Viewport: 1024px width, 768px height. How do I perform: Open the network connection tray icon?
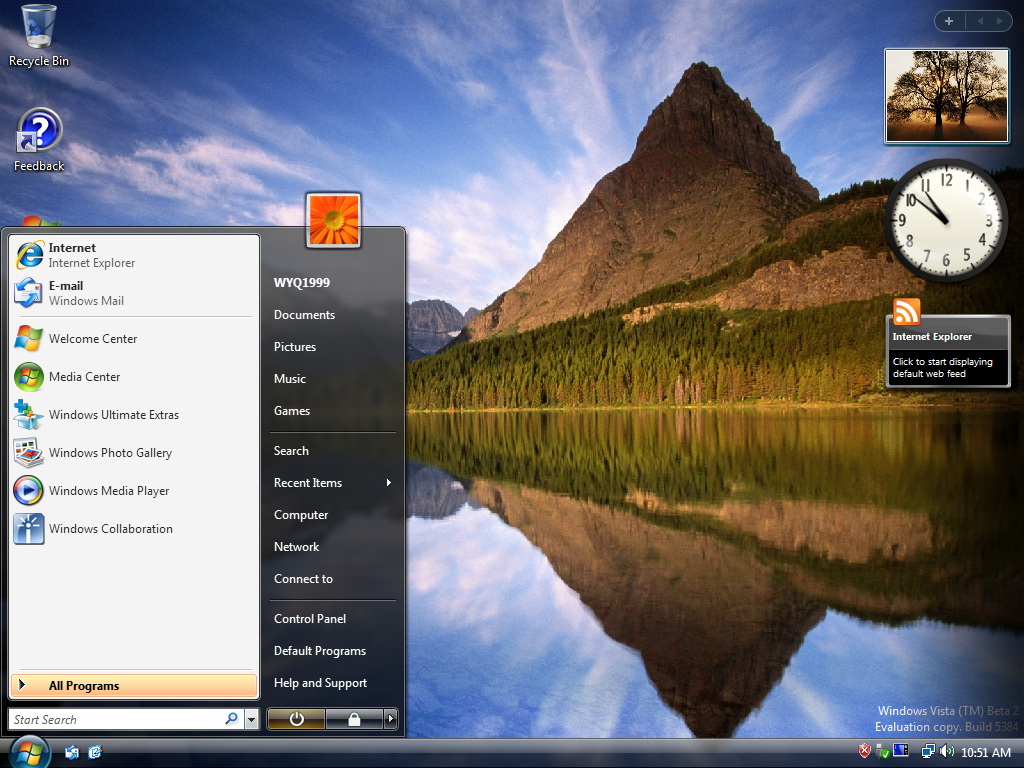coord(928,752)
